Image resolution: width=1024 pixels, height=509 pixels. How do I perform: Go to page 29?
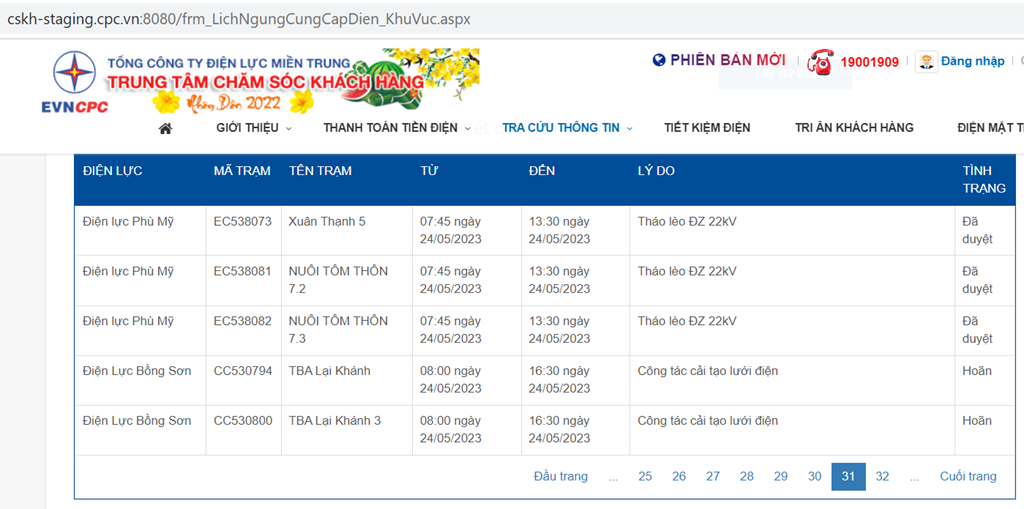781,476
